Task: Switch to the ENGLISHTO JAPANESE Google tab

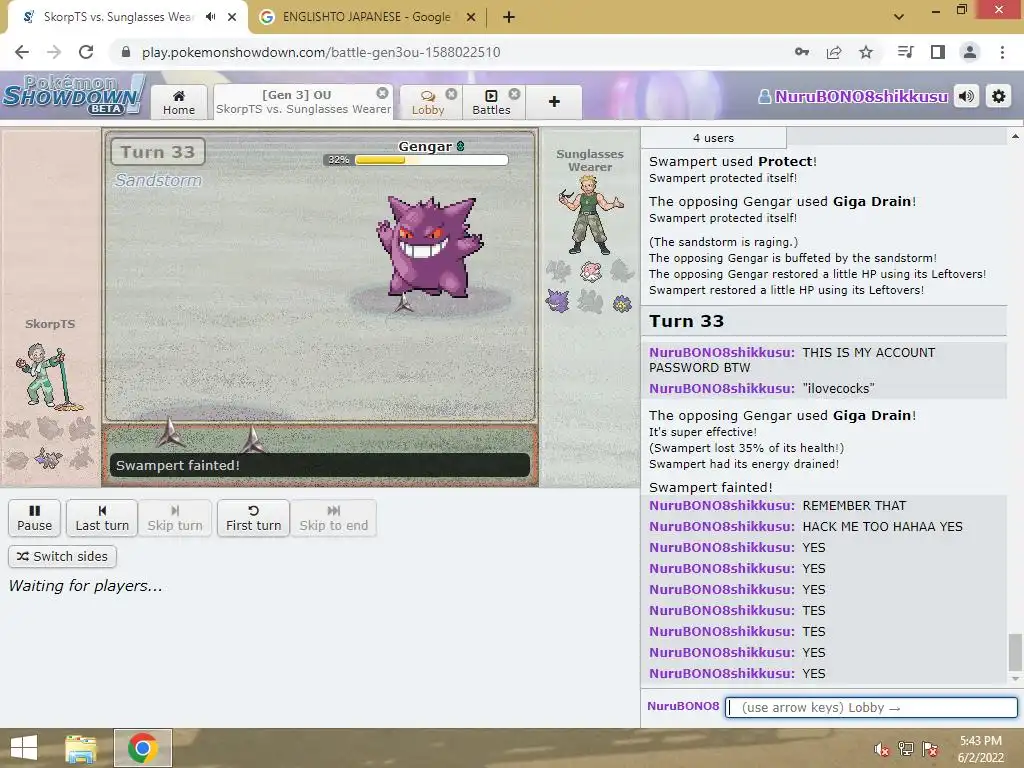Action: [x=367, y=17]
